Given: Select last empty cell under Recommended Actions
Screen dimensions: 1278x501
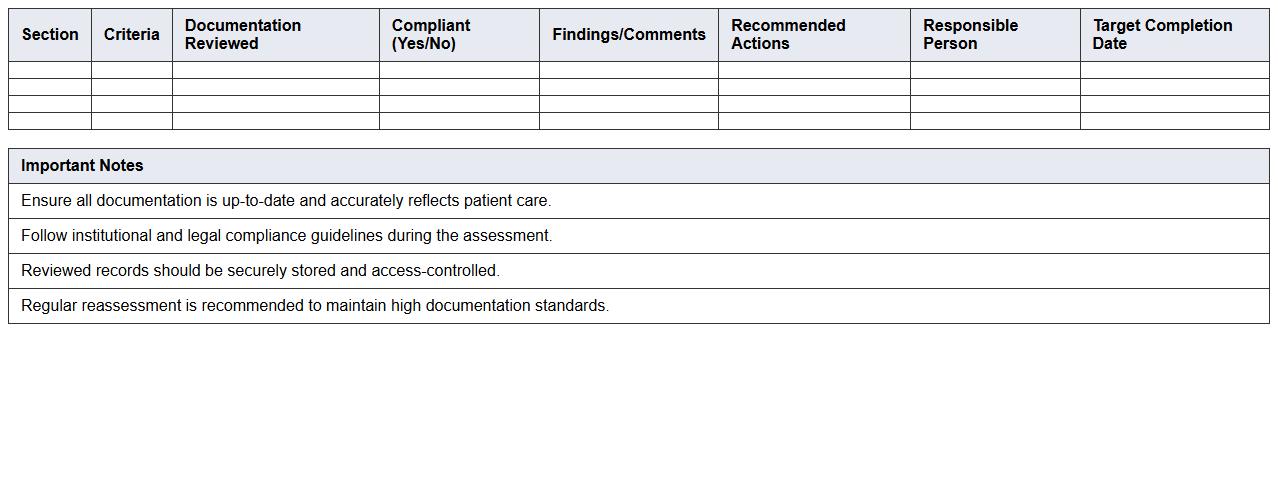Looking at the screenshot, I should 814,121.
